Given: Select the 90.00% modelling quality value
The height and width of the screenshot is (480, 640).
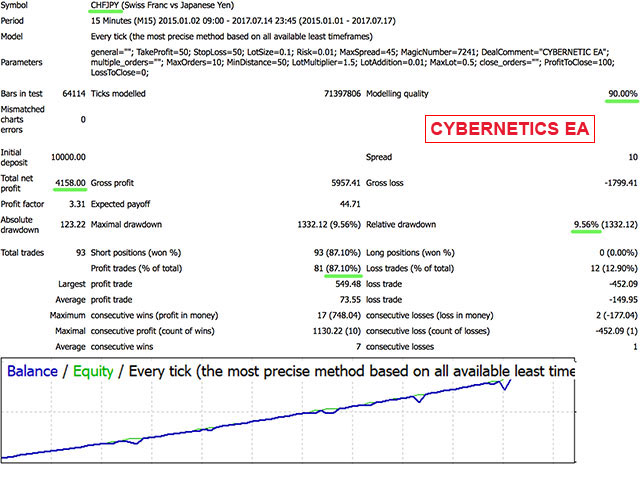Looking at the screenshot, I should tap(621, 94).
